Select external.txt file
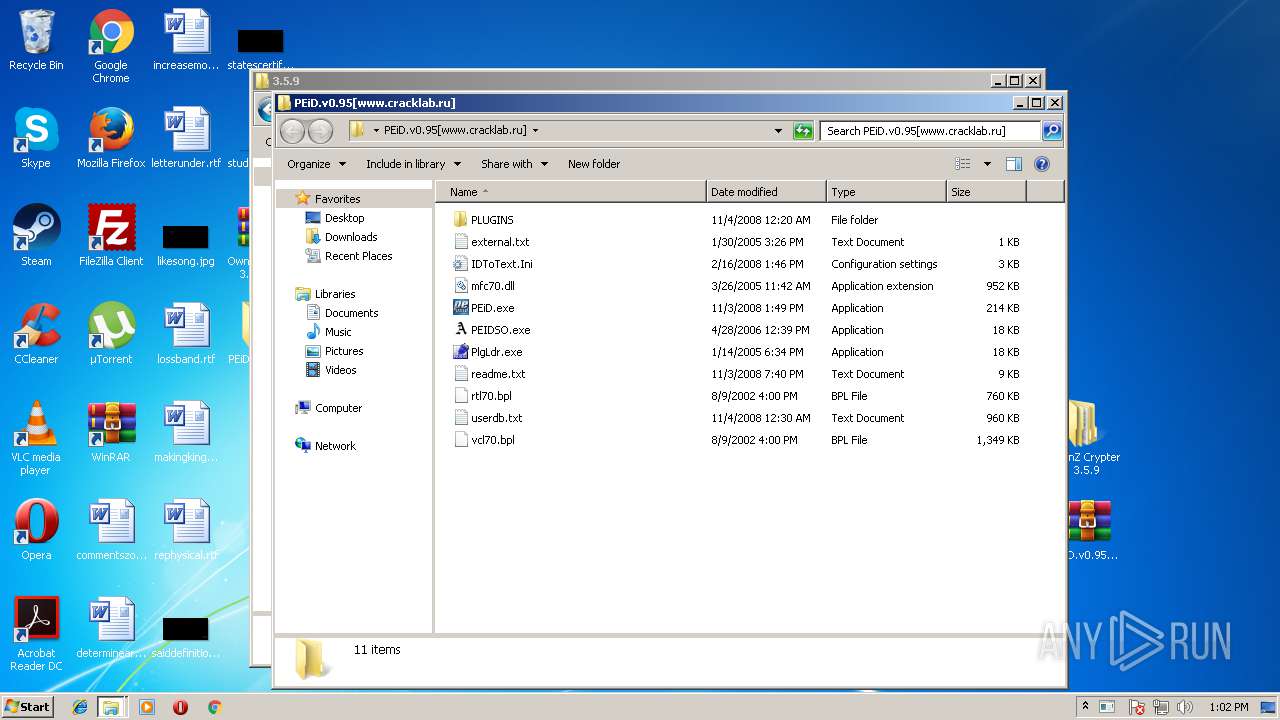 click(500, 242)
